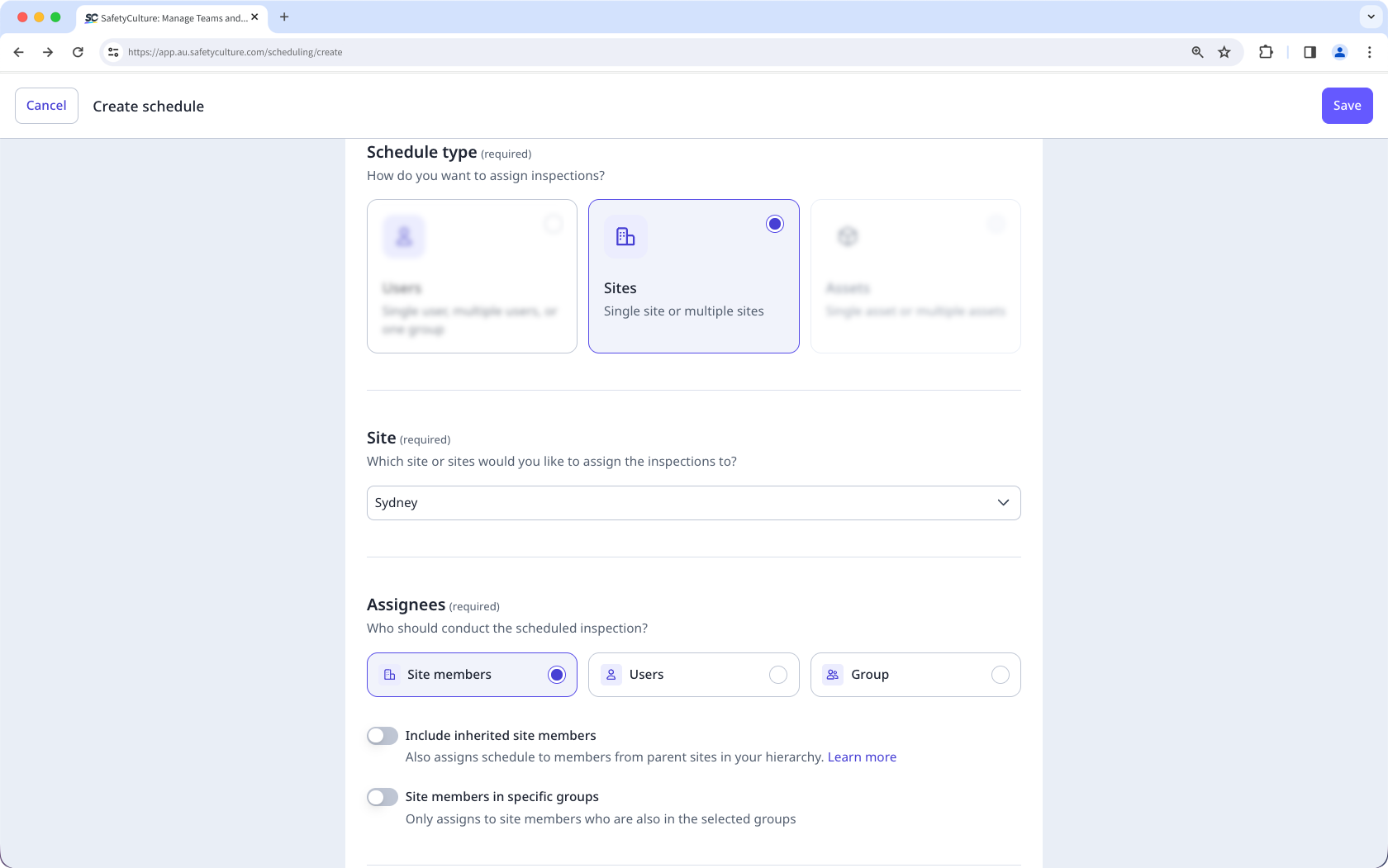Screen dimensions: 1388x868
Task: Select the Sites schedule type radio button
Action: tap(775, 224)
